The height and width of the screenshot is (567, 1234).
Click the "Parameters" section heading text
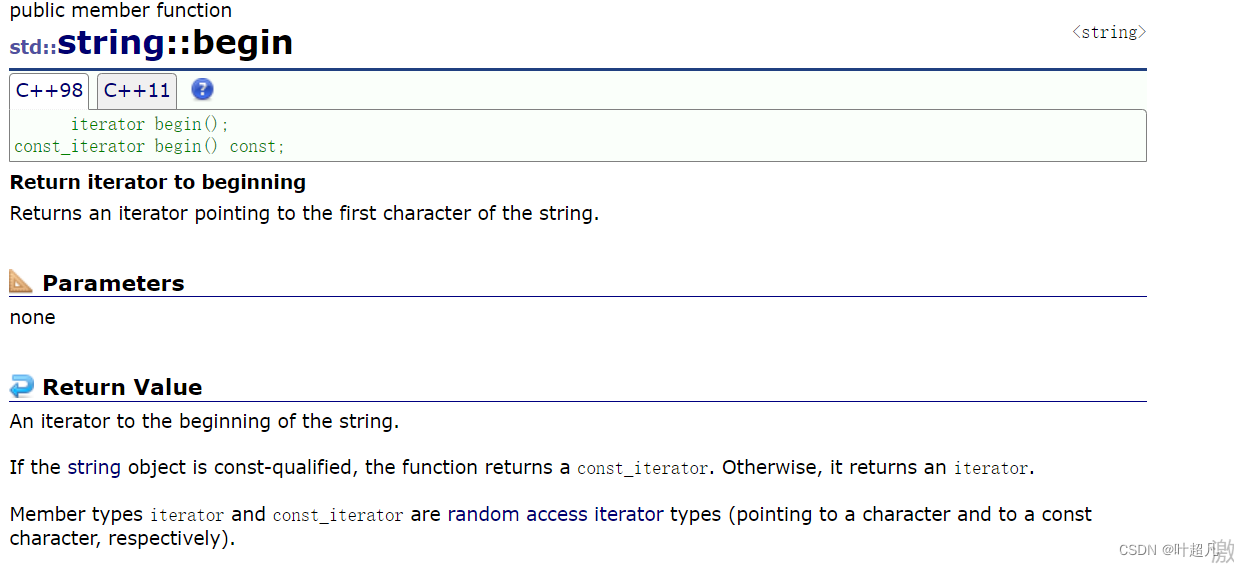(x=113, y=283)
